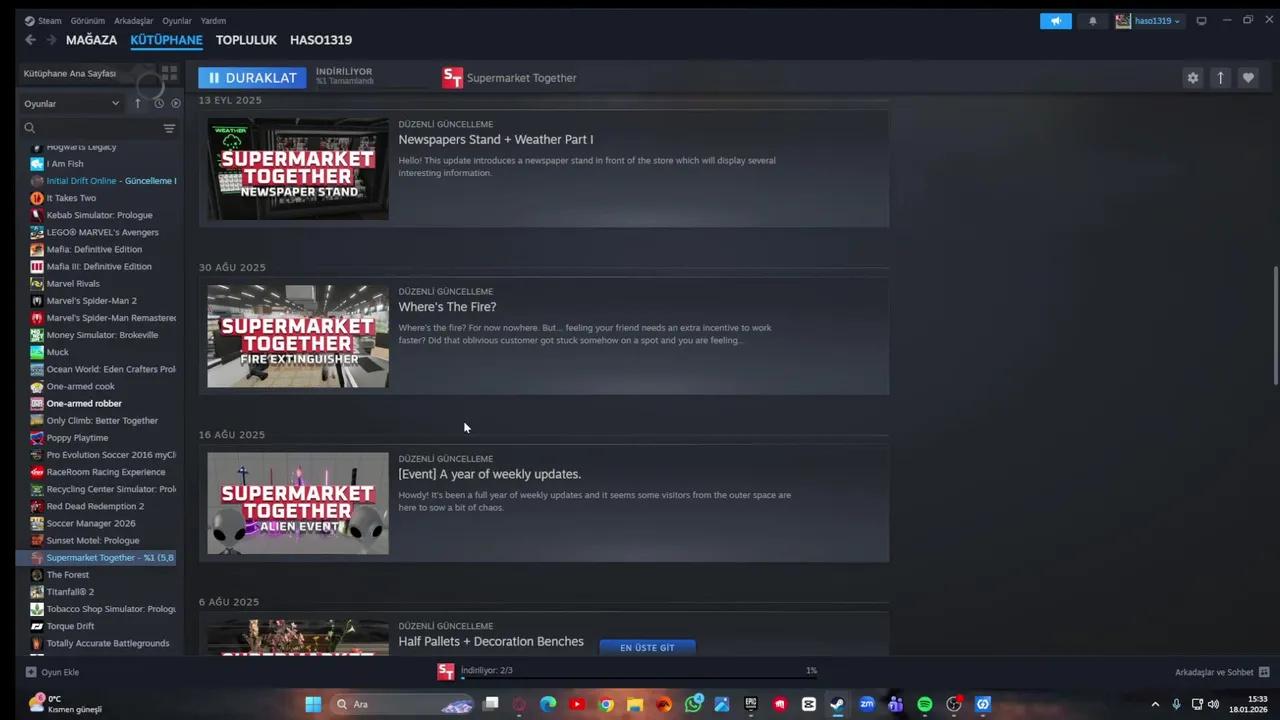Go forward with the right arrow
Screen dimensions: 1280x720
click(51, 40)
